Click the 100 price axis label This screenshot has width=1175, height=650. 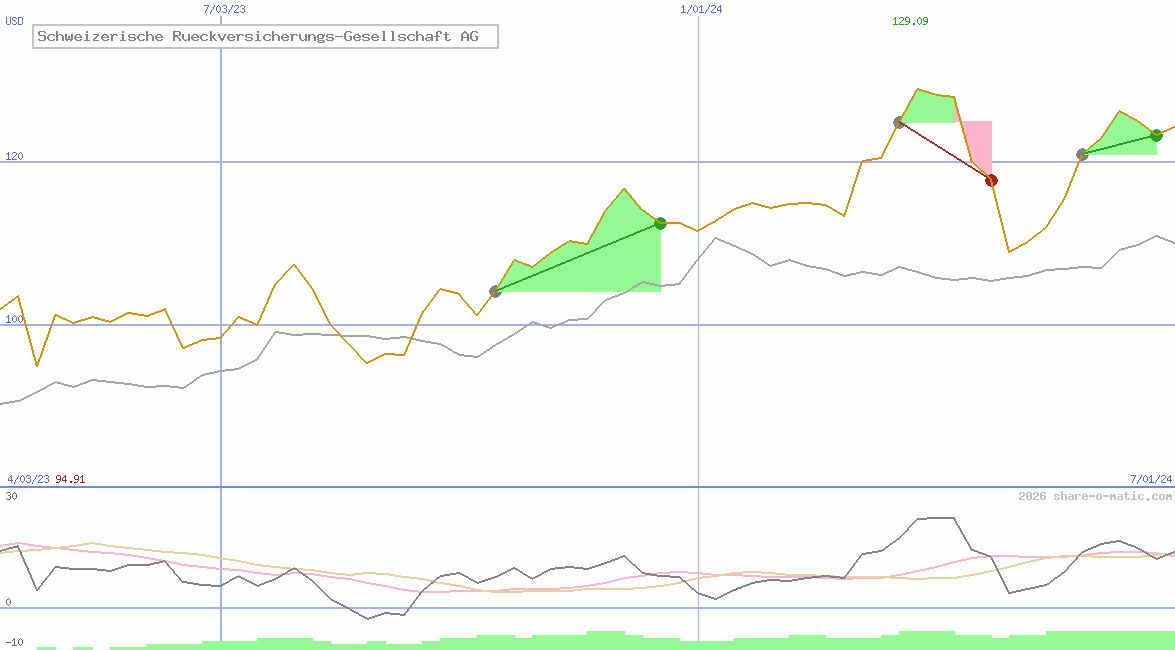click(14, 319)
